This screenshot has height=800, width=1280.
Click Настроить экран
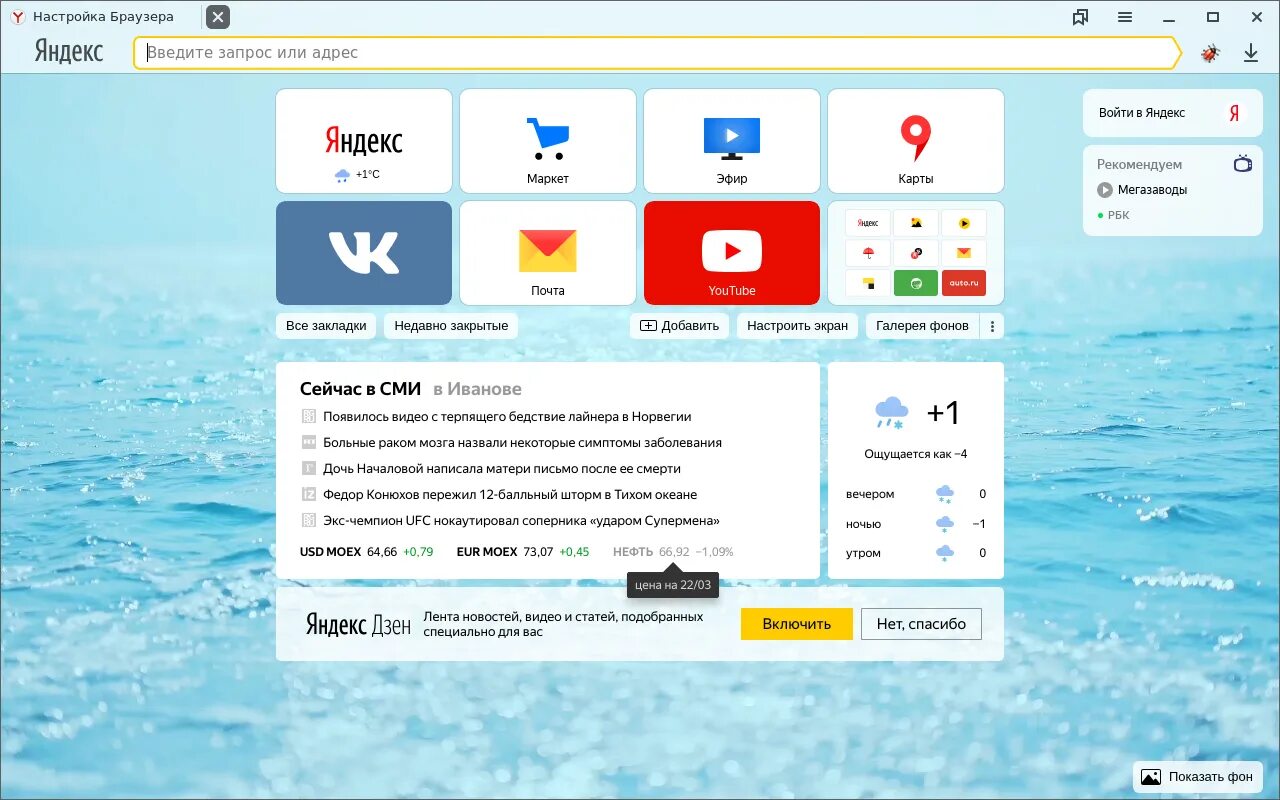pyautogui.click(x=797, y=326)
